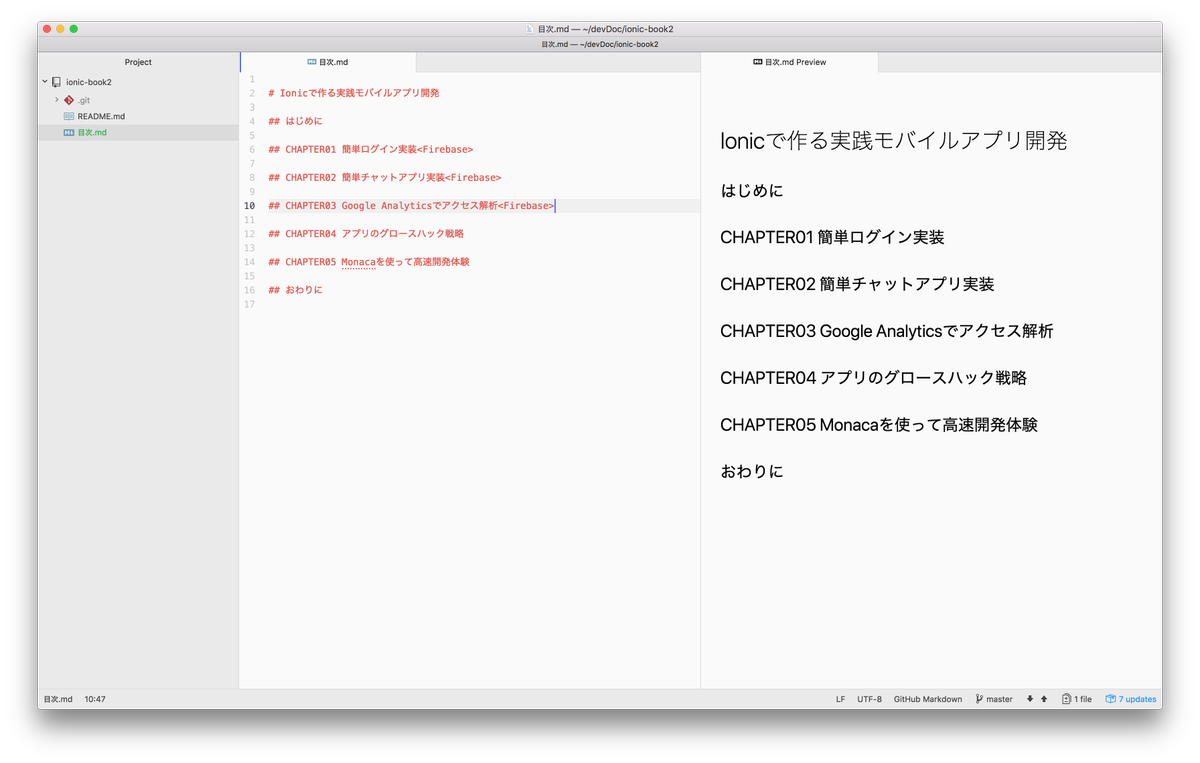
Task: Open README.md from the tree view
Action: point(101,116)
